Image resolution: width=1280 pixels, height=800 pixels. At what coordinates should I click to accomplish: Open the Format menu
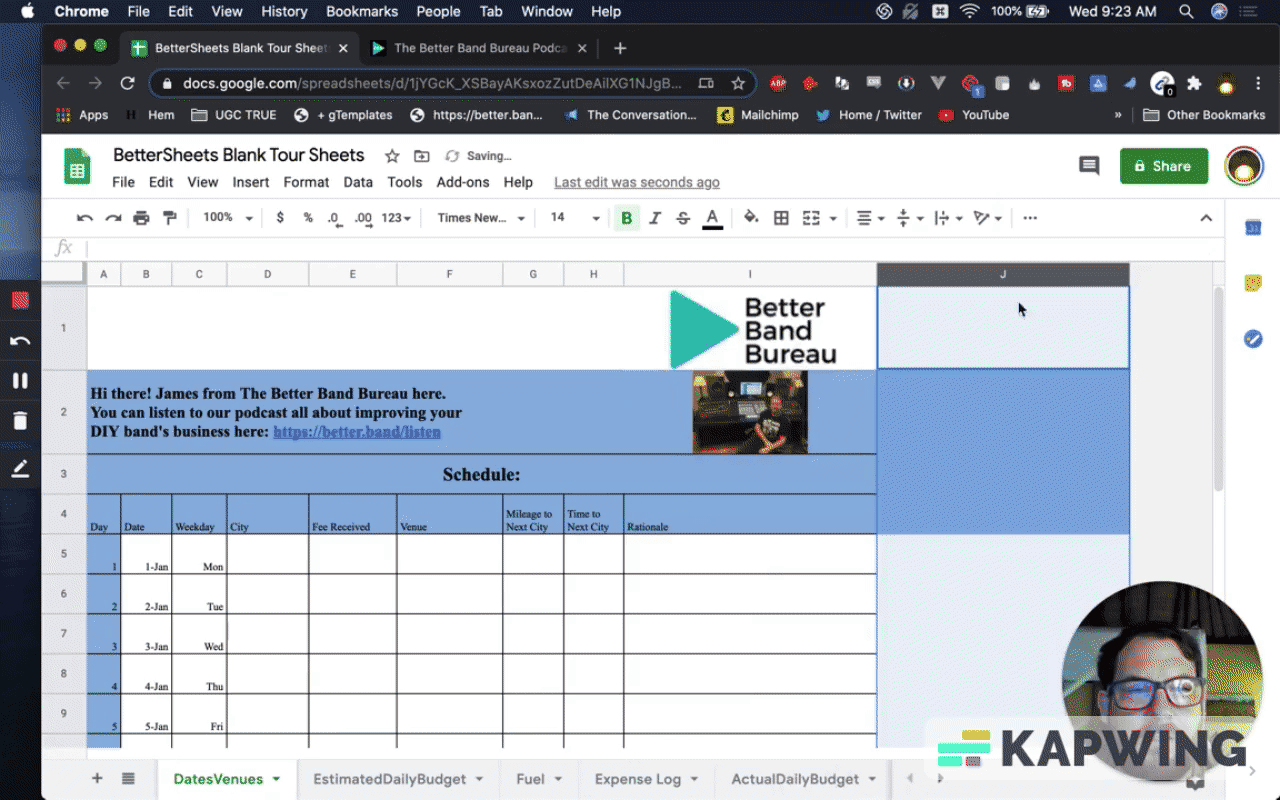(306, 182)
